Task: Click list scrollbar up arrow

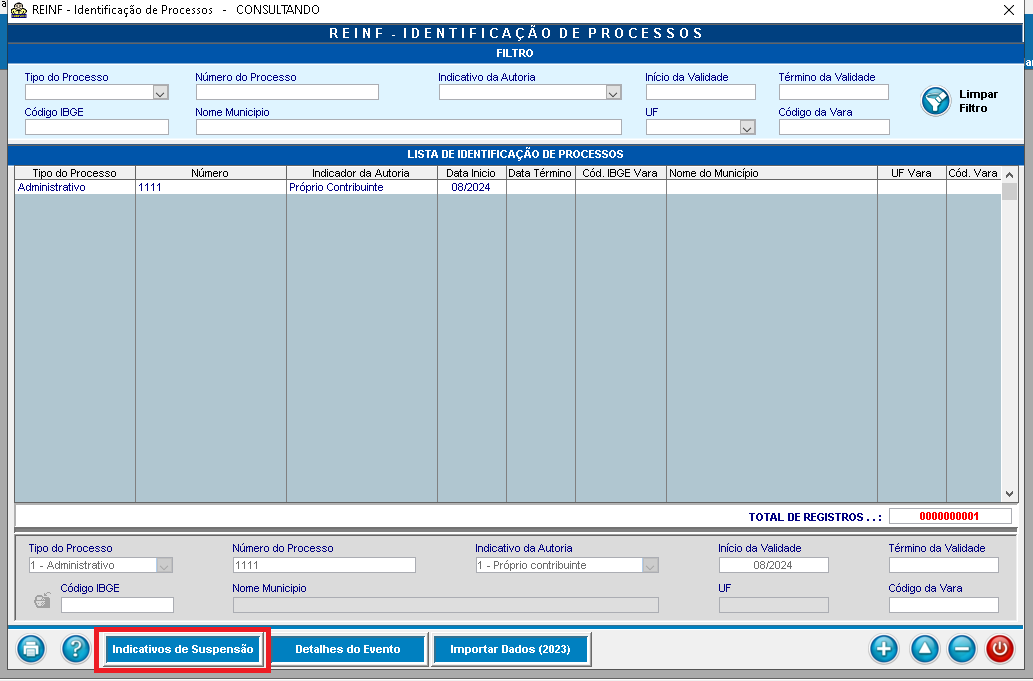Action: pyautogui.click(x=1009, y=175)
